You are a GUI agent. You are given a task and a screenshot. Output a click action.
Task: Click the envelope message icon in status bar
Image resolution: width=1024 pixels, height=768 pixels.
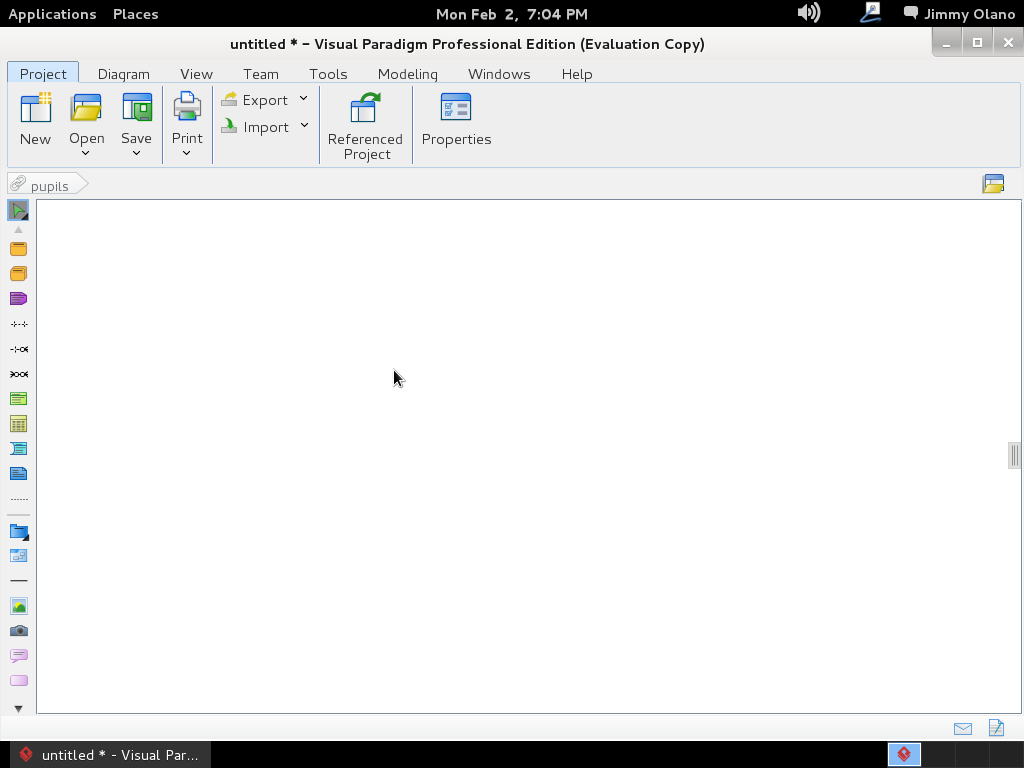[x=962, y=729]
